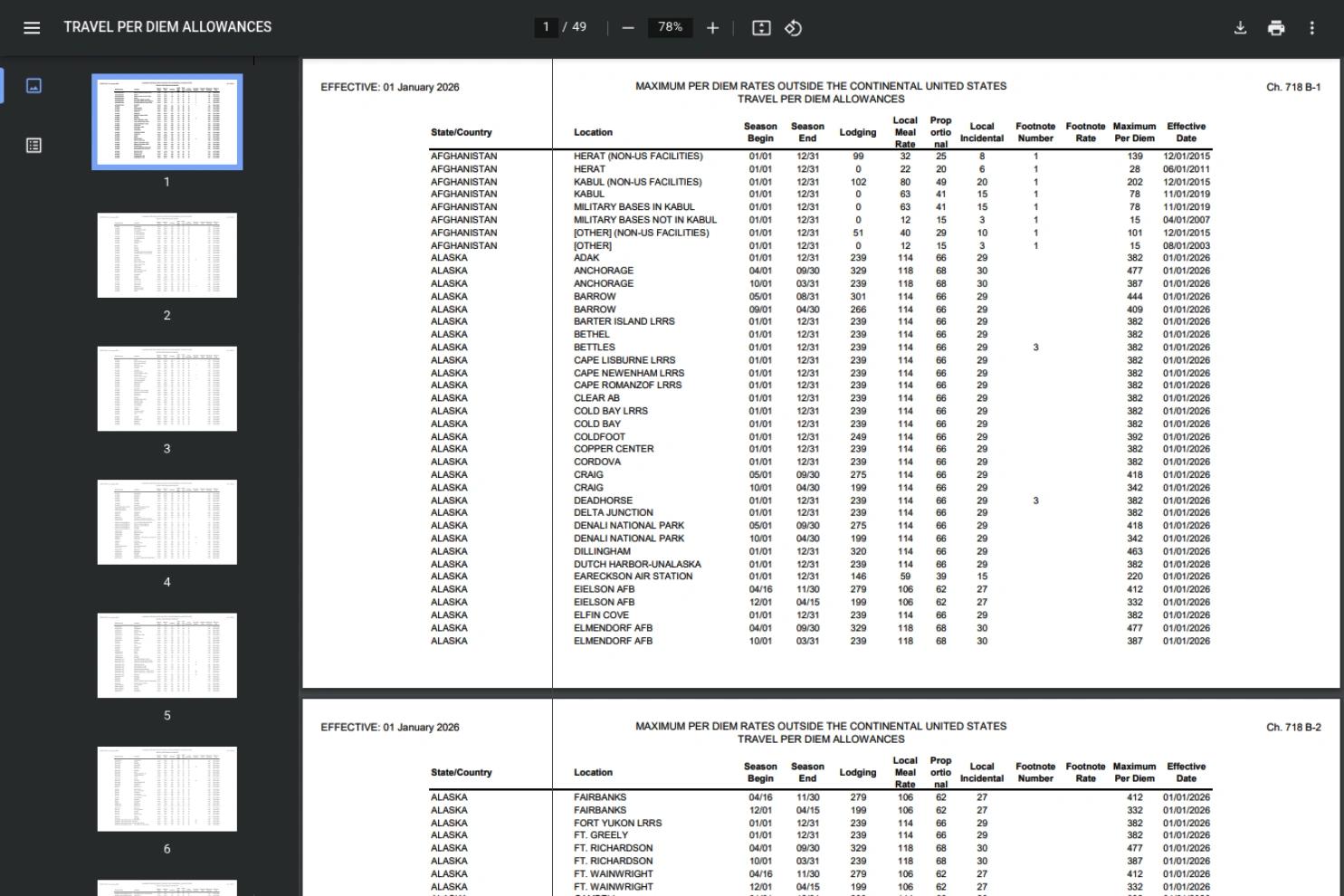Screen dimensions: 1344x896
Task: Click the DEADHORSE location text
Action: (x=604, y=500)
